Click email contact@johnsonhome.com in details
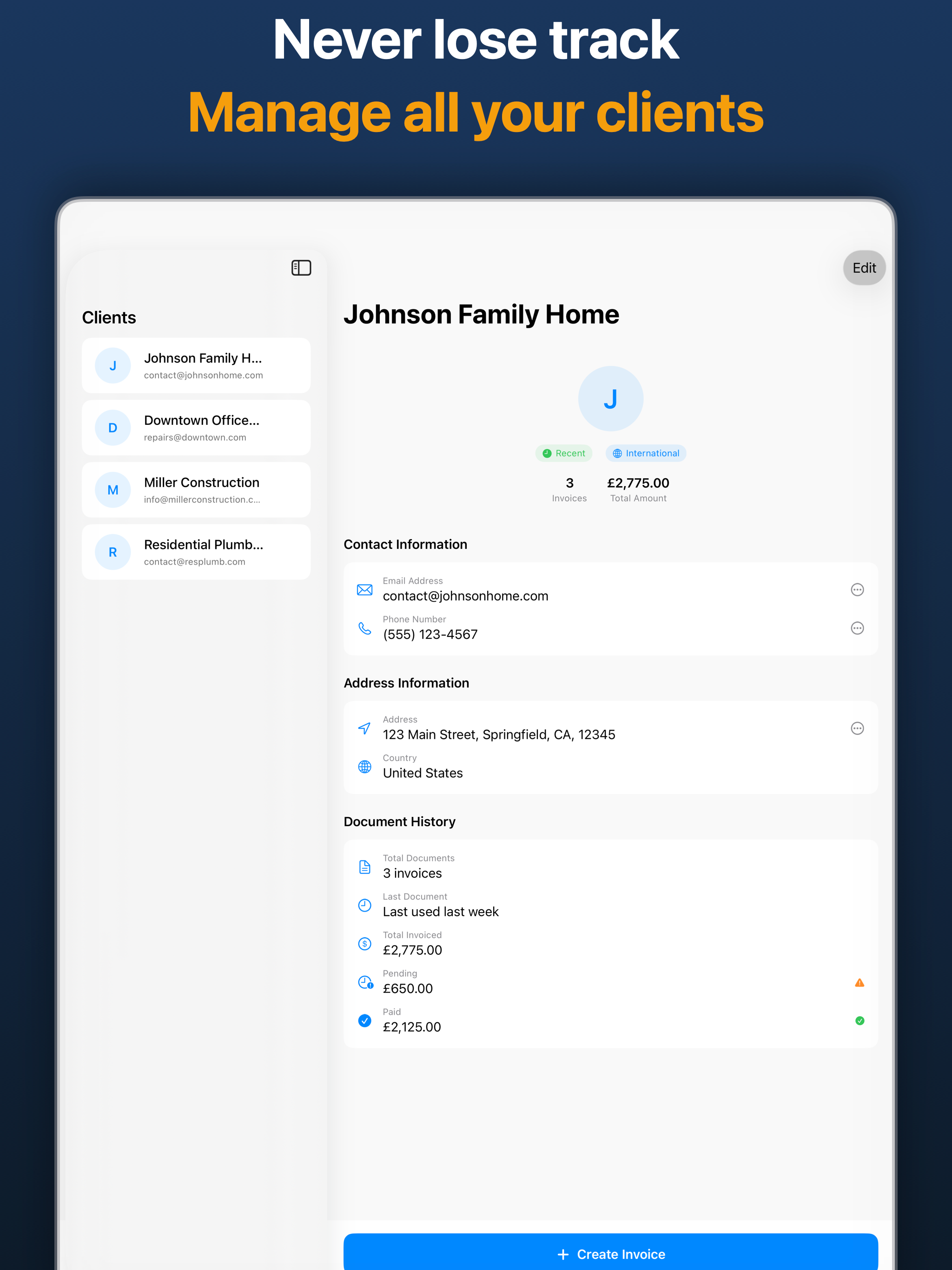The height and width of the screenshot is (1270, 952). coord(465,596)
